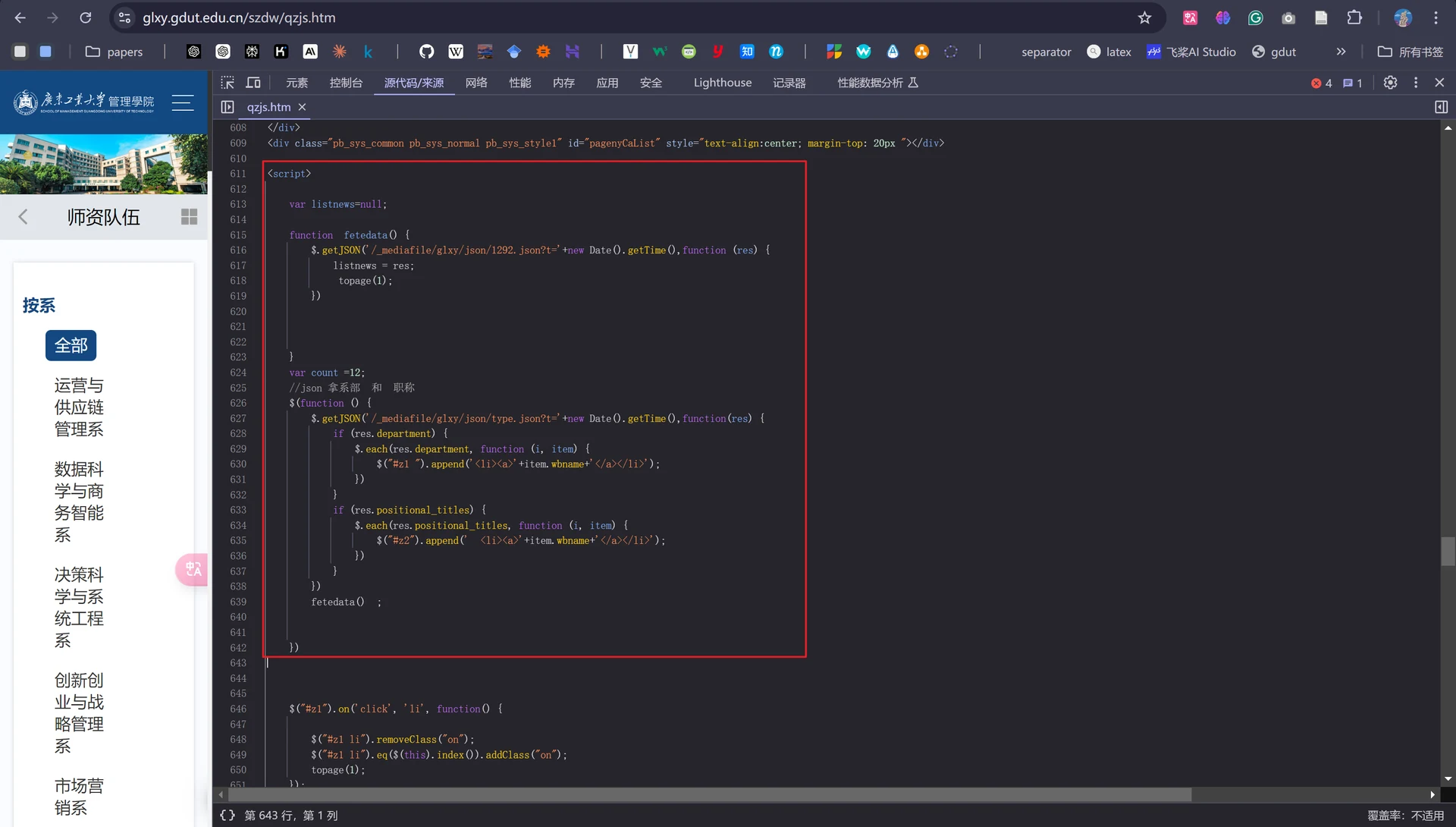Pretty-print the source with braces icon
The image size is (1456, 827).
tap(227, 816)
